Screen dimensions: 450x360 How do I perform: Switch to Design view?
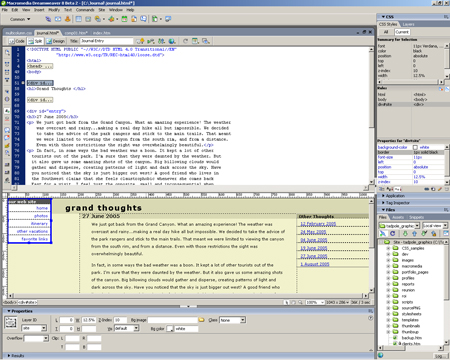coord(55,41)
